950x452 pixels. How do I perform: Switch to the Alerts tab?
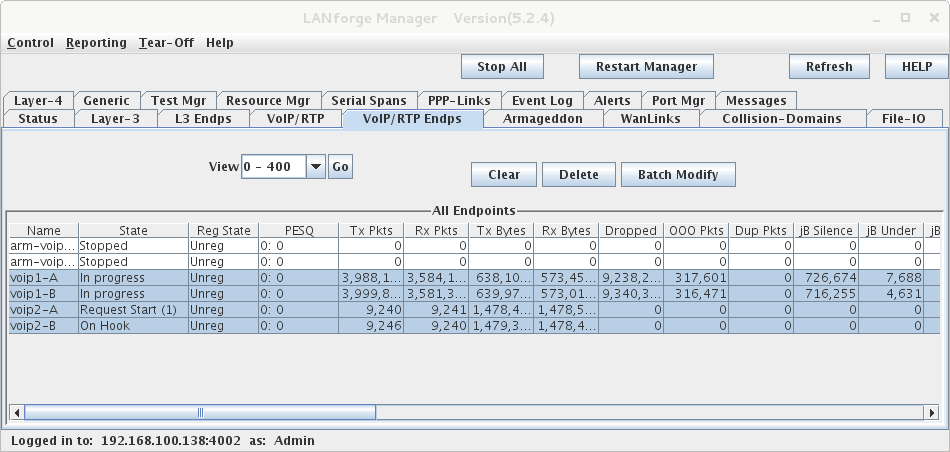[x=612, y=101]
